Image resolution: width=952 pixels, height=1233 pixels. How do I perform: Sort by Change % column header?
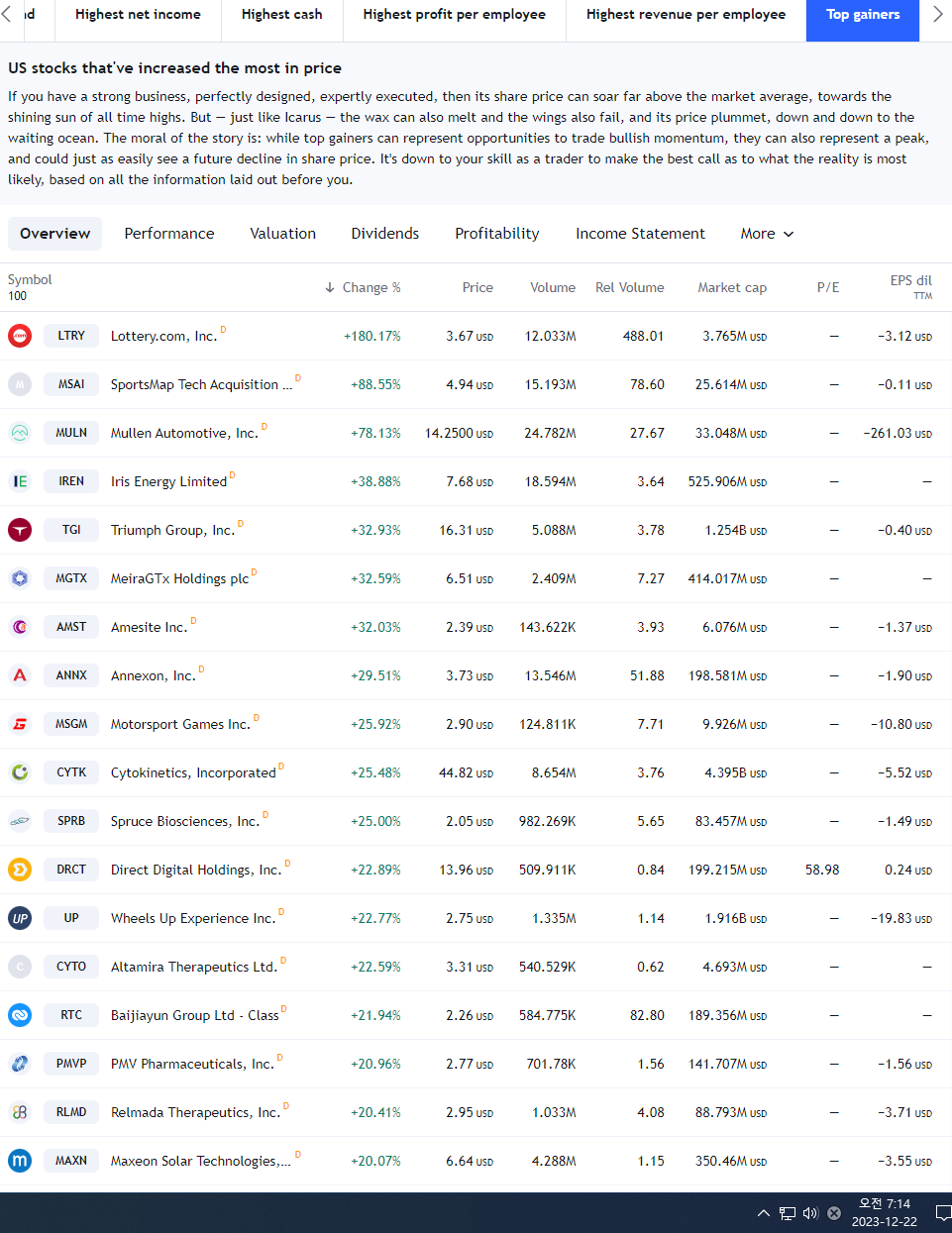coord(363,287)
